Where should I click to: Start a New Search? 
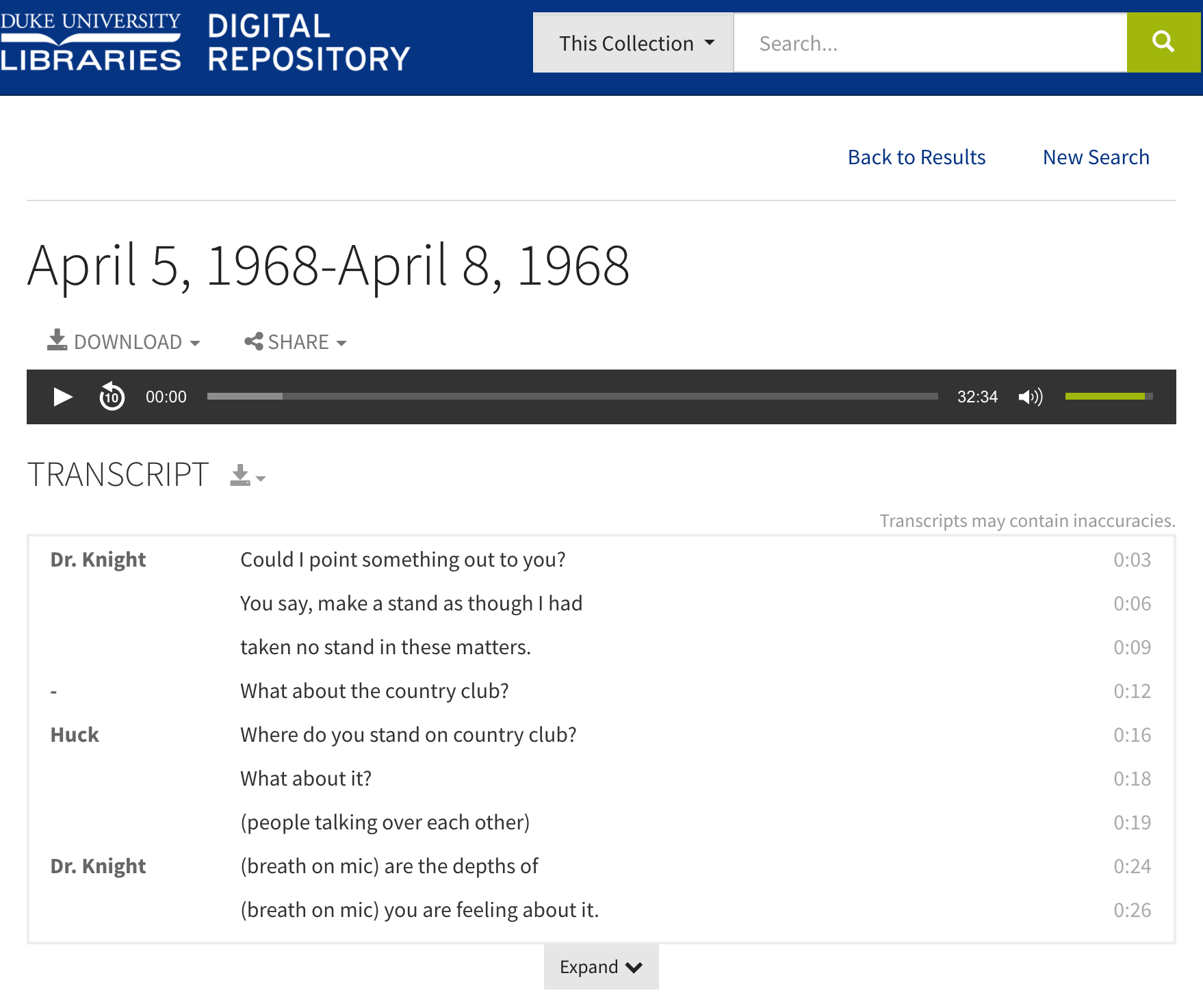1096,157
